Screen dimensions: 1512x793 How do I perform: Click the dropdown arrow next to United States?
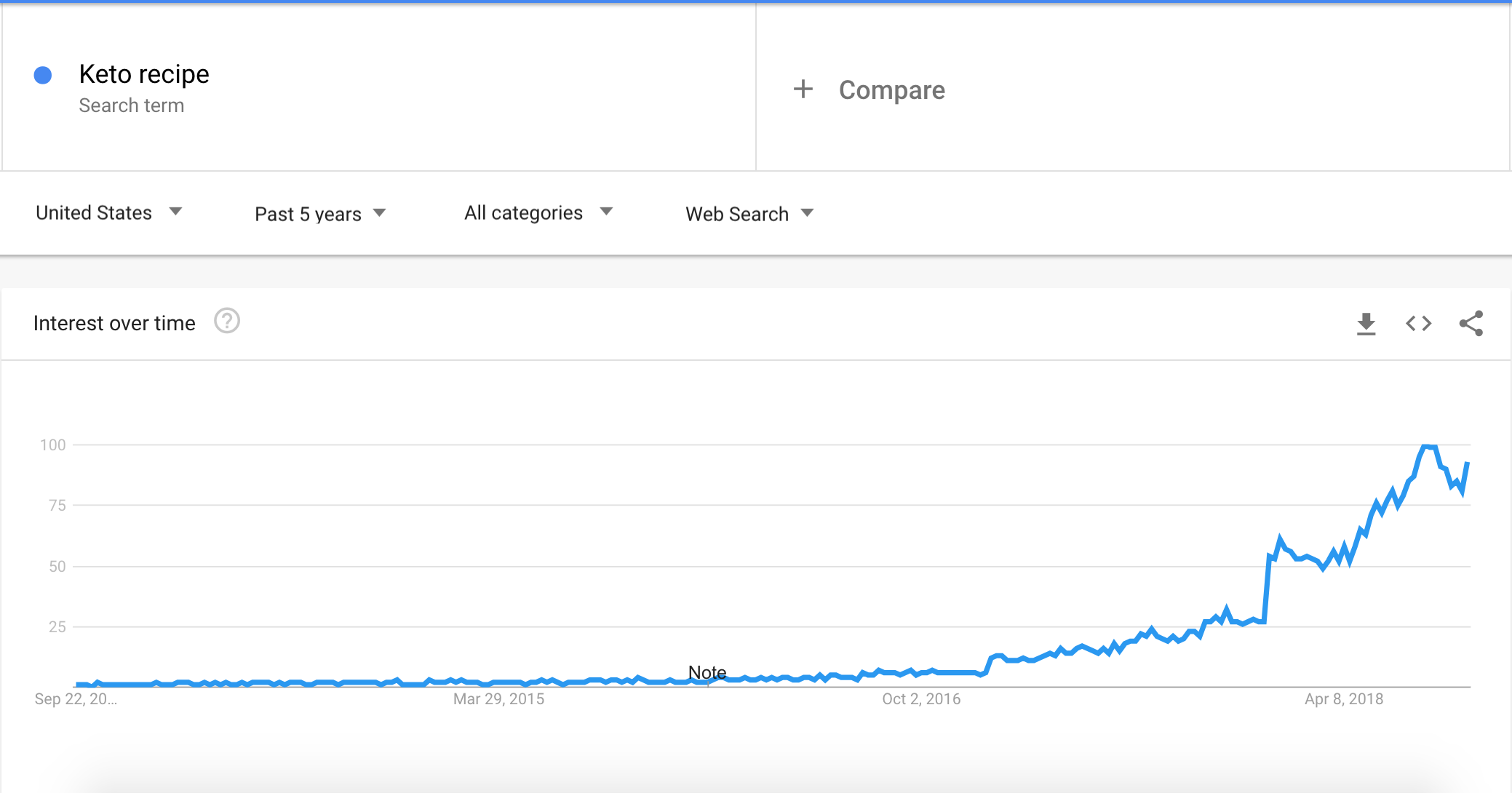(x=175, y=212)
